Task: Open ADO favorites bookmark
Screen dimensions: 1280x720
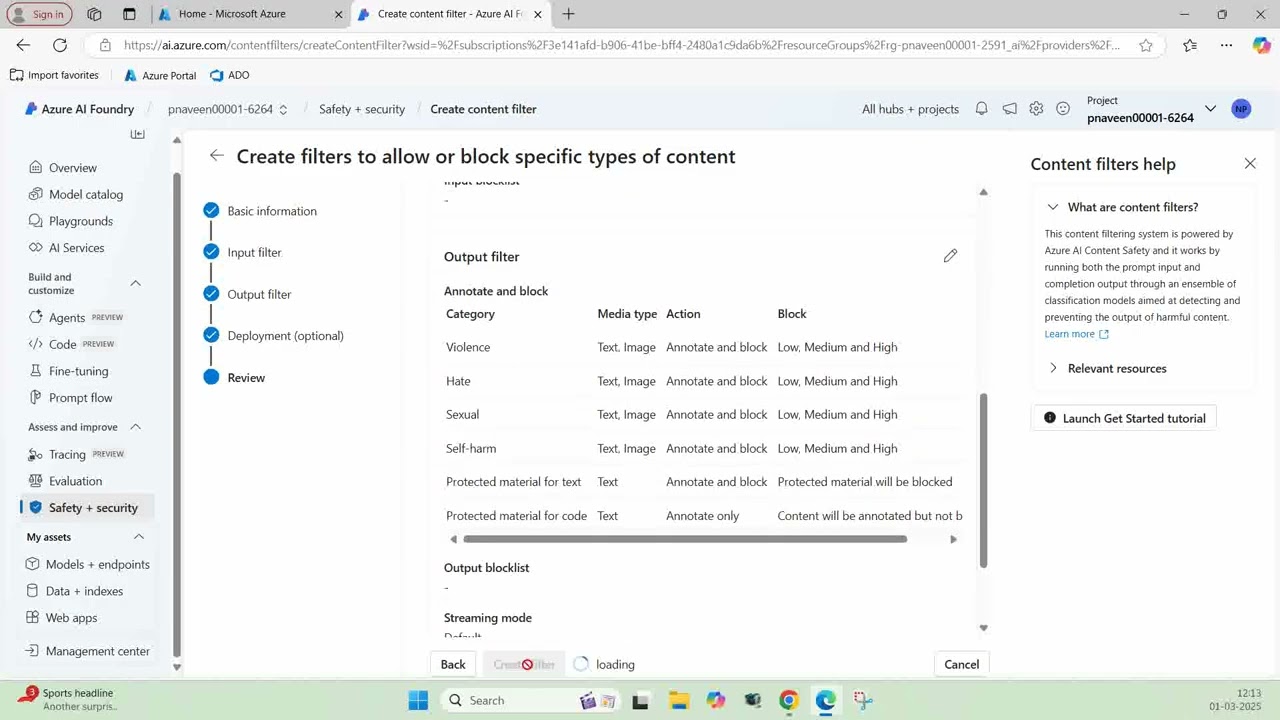Action: [x=230, y=75]
